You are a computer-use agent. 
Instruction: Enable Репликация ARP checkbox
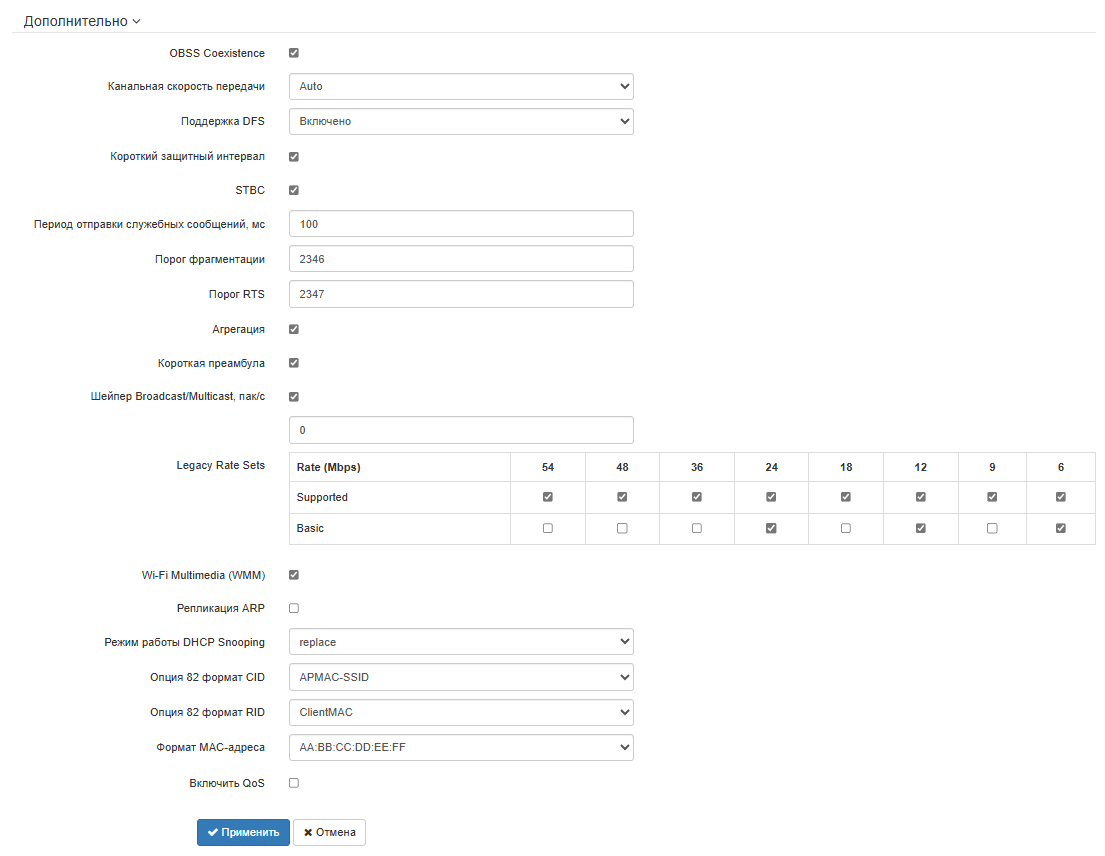click(294, 608)
